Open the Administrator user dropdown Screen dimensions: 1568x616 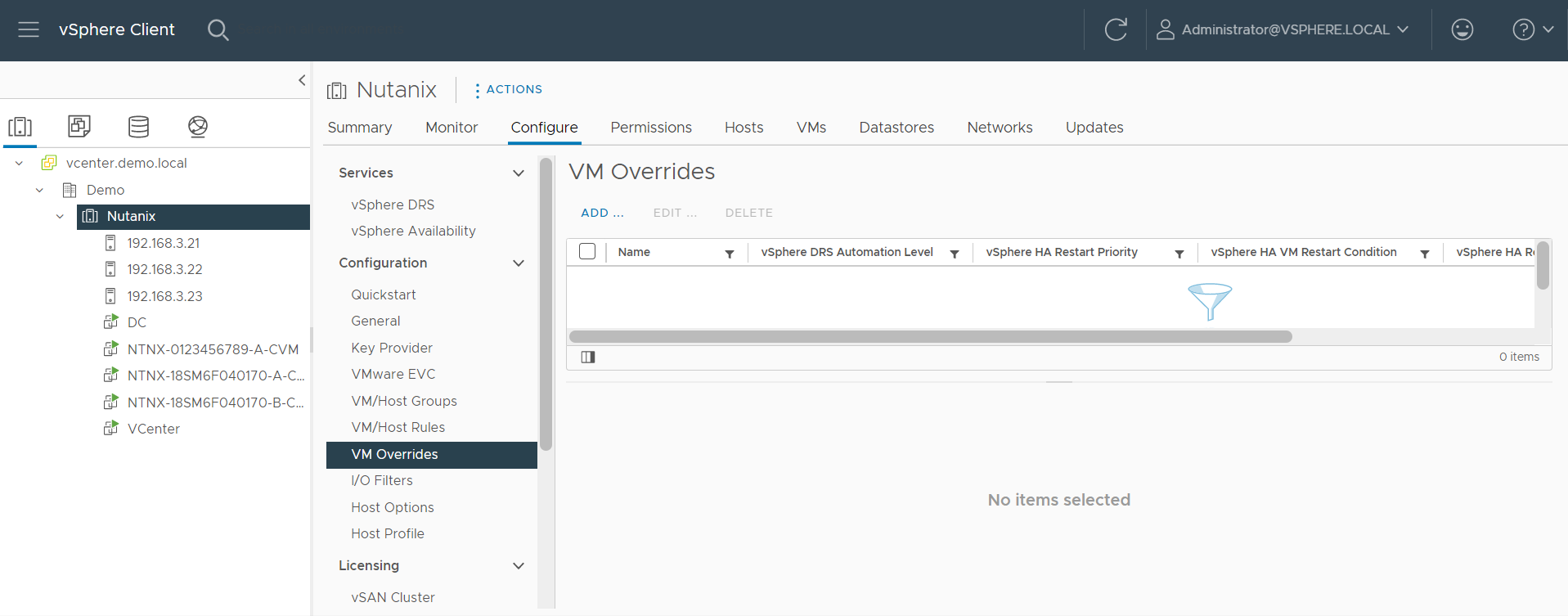click(x=1283, y=30)
